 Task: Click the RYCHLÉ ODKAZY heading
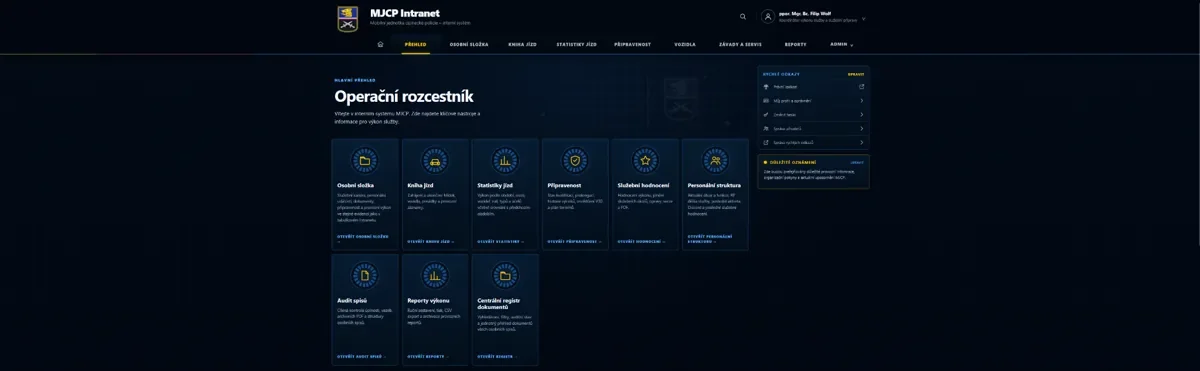coord(781,74)
